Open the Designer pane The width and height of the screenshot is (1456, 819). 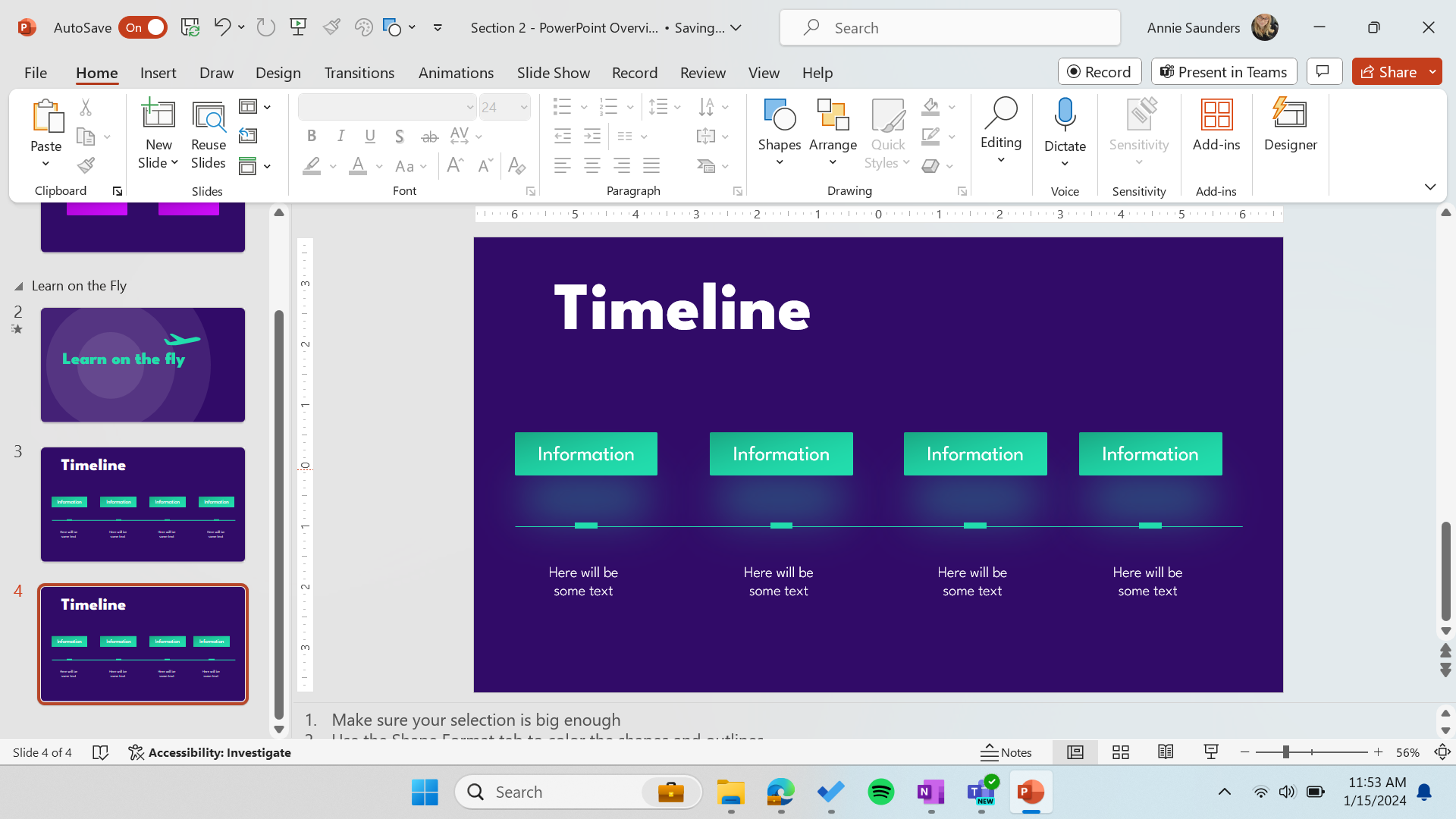pyautogui.click(x=1290, y=126)
